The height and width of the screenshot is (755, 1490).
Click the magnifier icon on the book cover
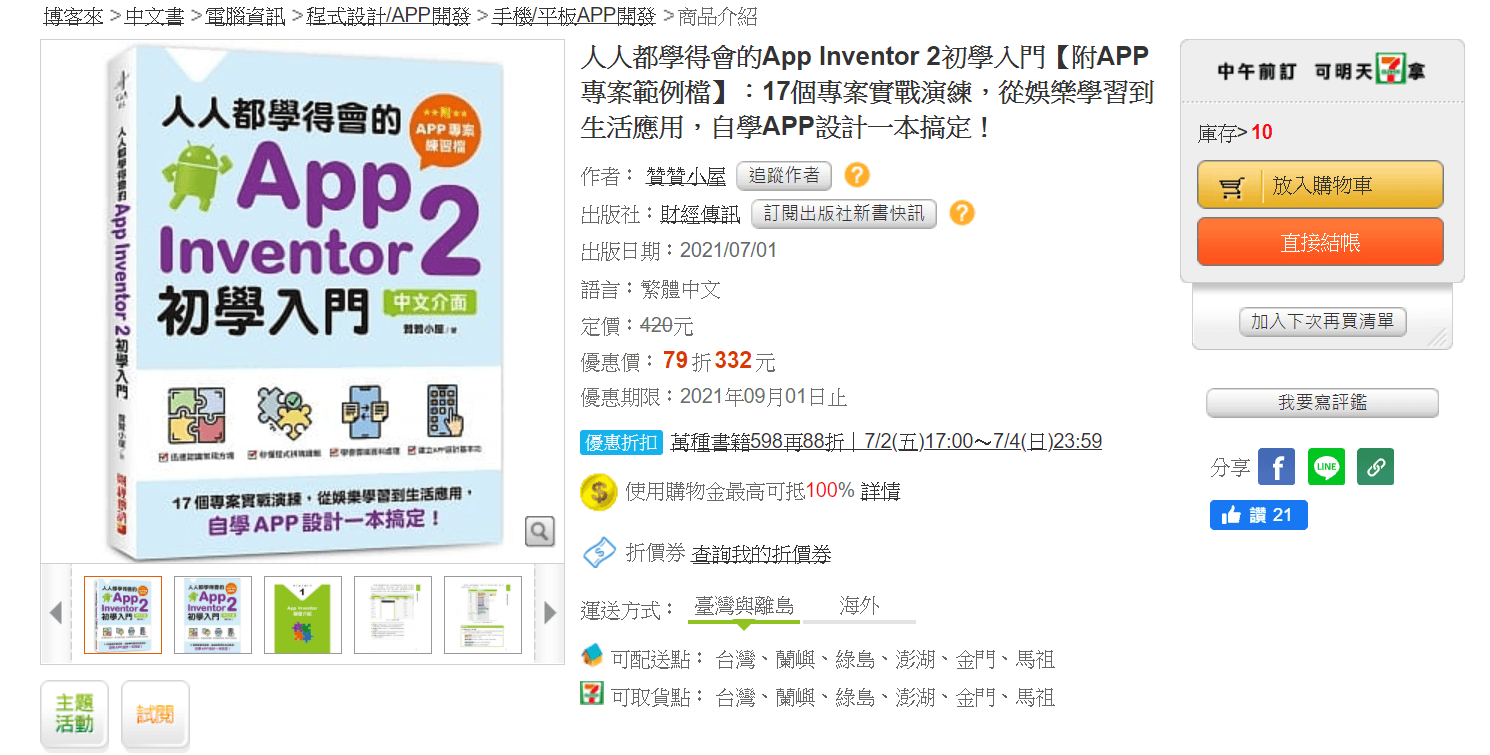(x=539, y=531)
